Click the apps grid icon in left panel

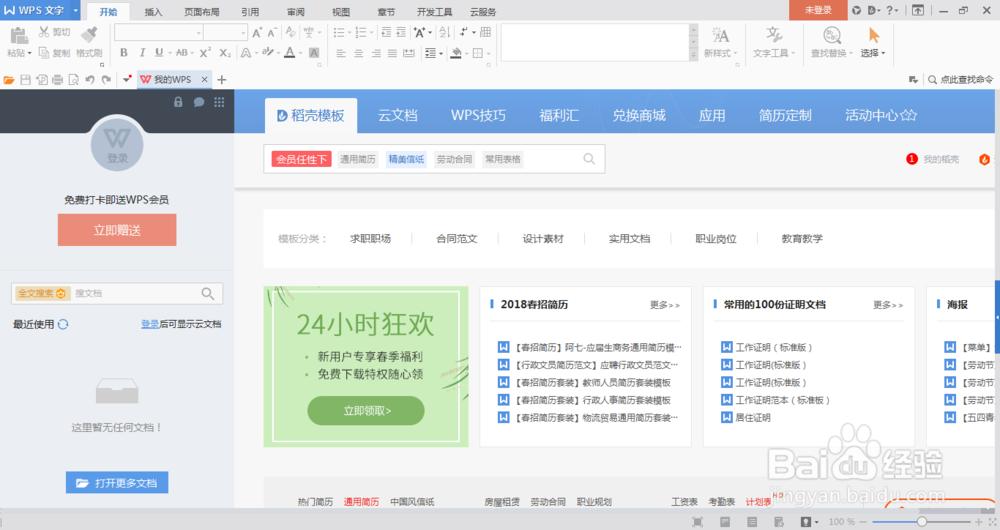(219, 102)
